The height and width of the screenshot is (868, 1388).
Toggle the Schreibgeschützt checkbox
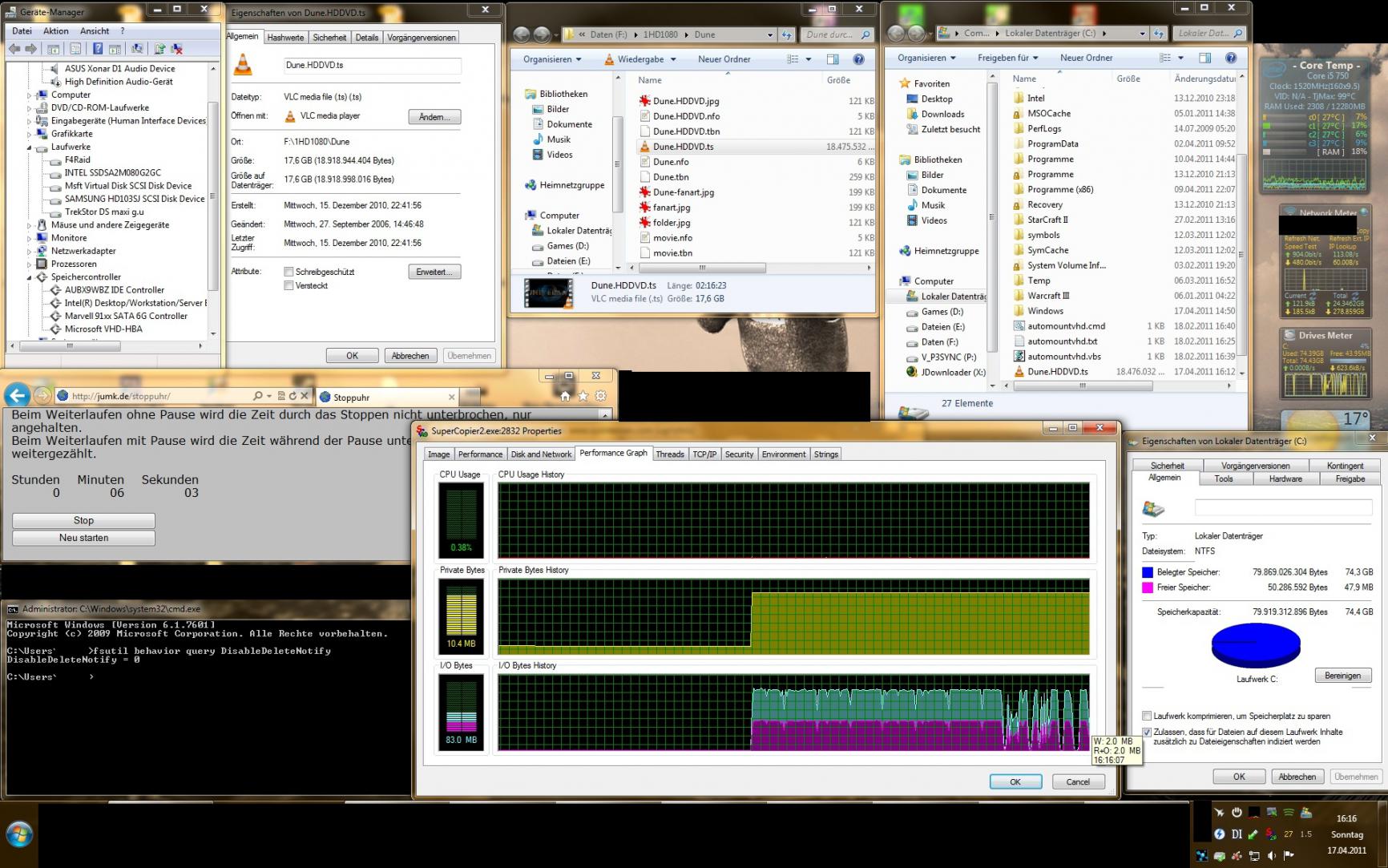coord(288,272)
